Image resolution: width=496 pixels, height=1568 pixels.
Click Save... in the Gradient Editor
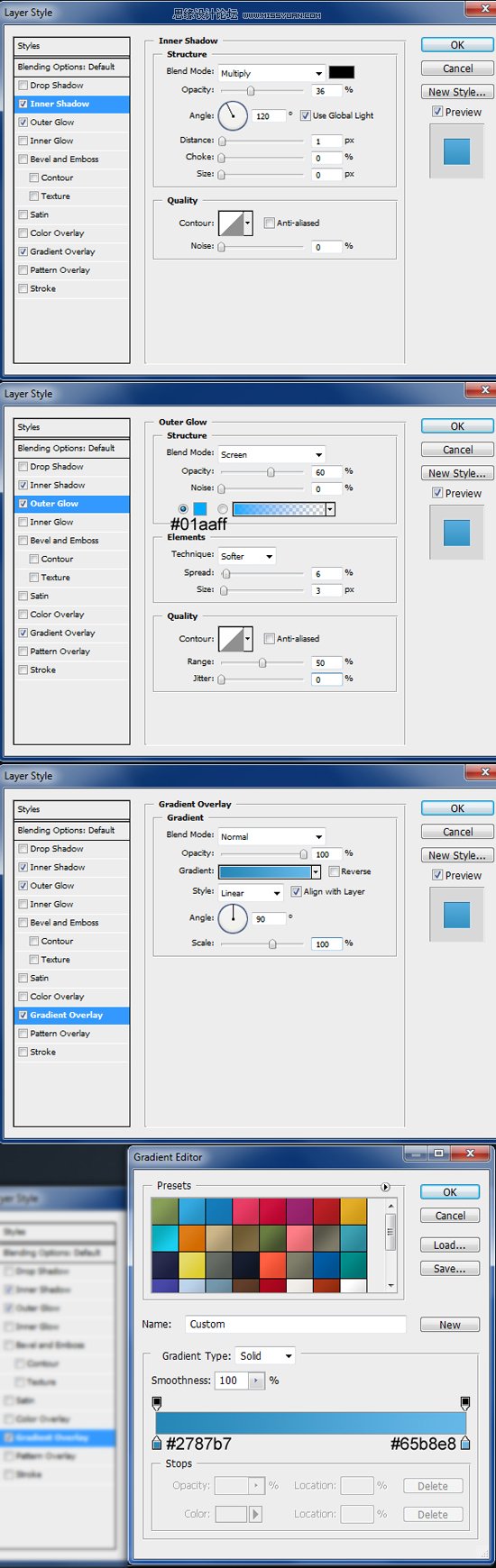(x=449, y=1268)
